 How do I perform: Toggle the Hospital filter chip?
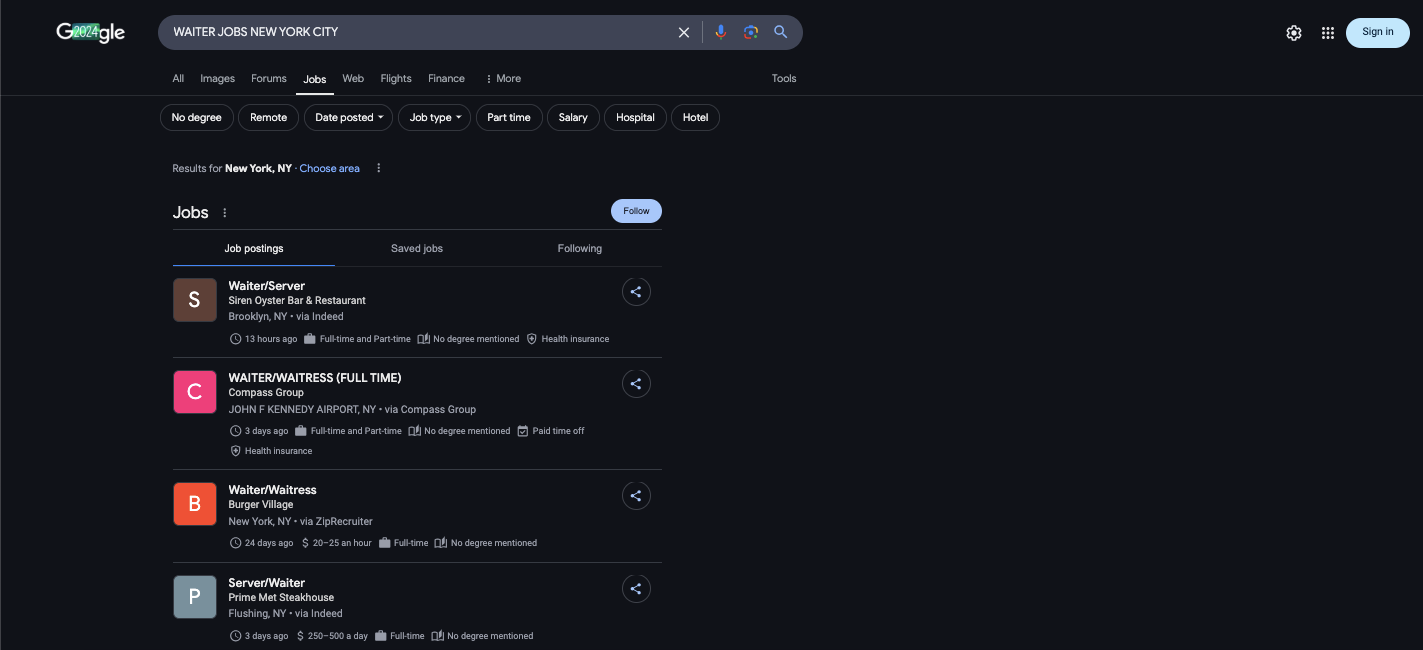635,118
